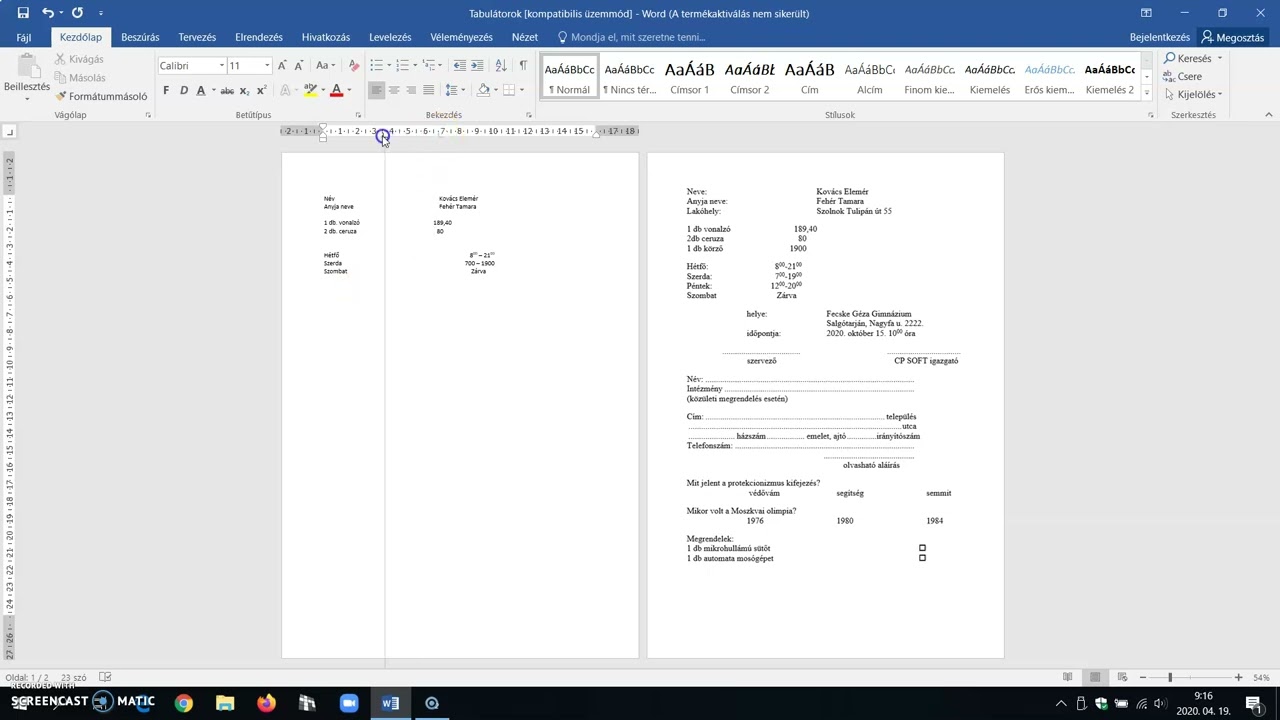1280x720 pixels.
Task: Redo the last action
Action: pos(77,13)
